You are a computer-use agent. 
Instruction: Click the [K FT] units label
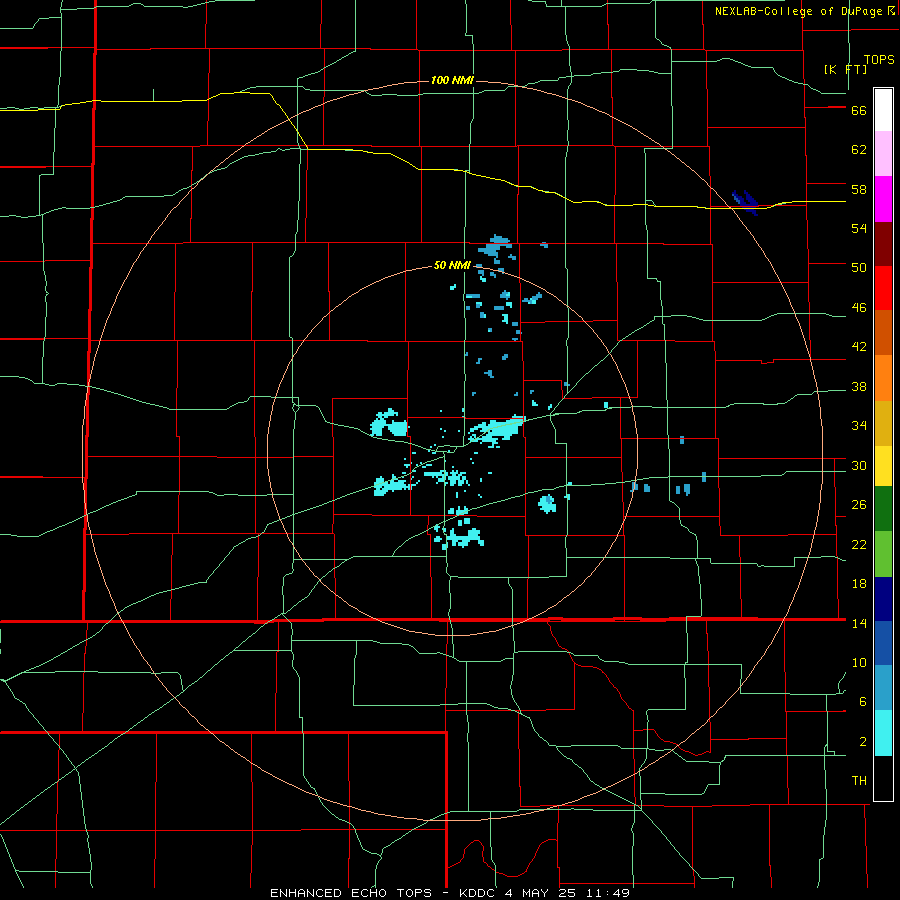coord(845,69)
